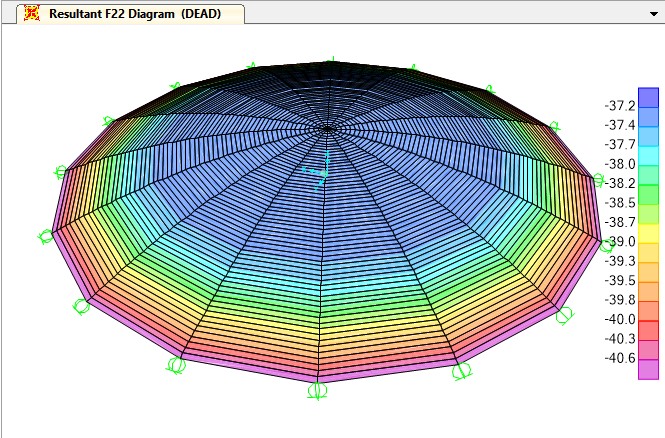Viewport: 665px width, 438px height.
Task: Click the -37.7 legend value
Action: click(x=620, y=145)
